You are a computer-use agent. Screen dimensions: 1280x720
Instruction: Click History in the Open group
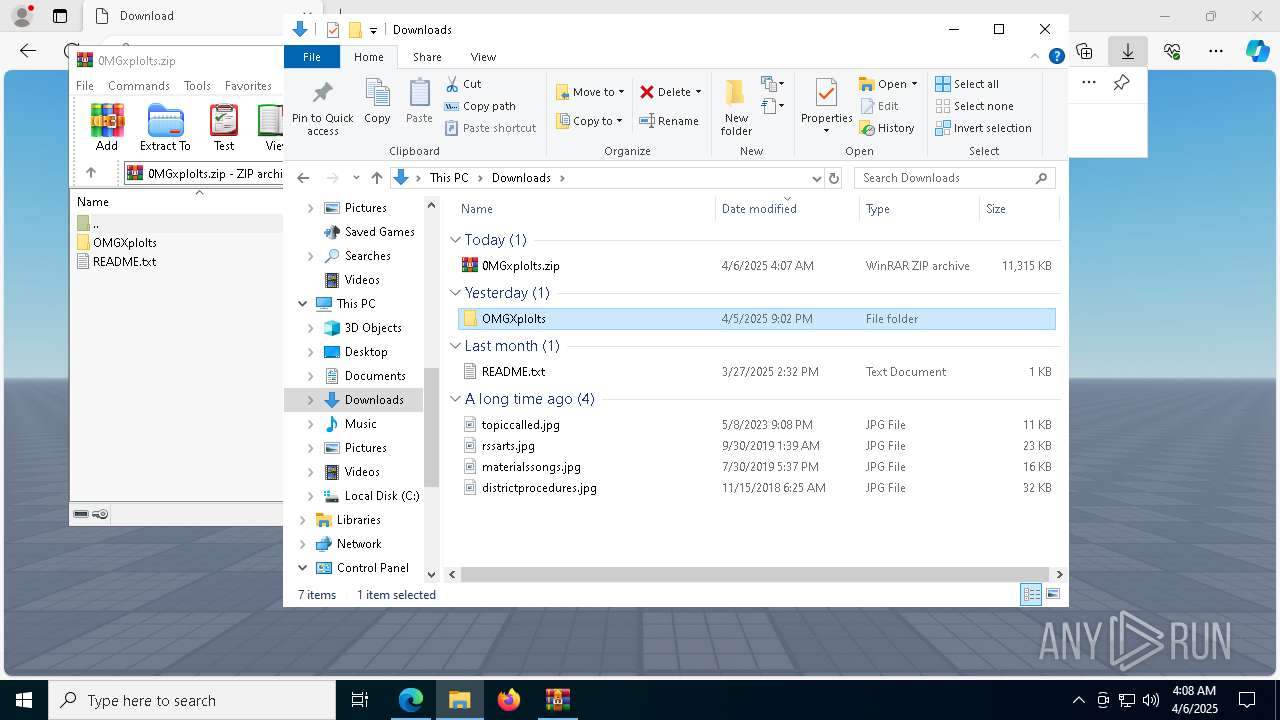[887, 128]
